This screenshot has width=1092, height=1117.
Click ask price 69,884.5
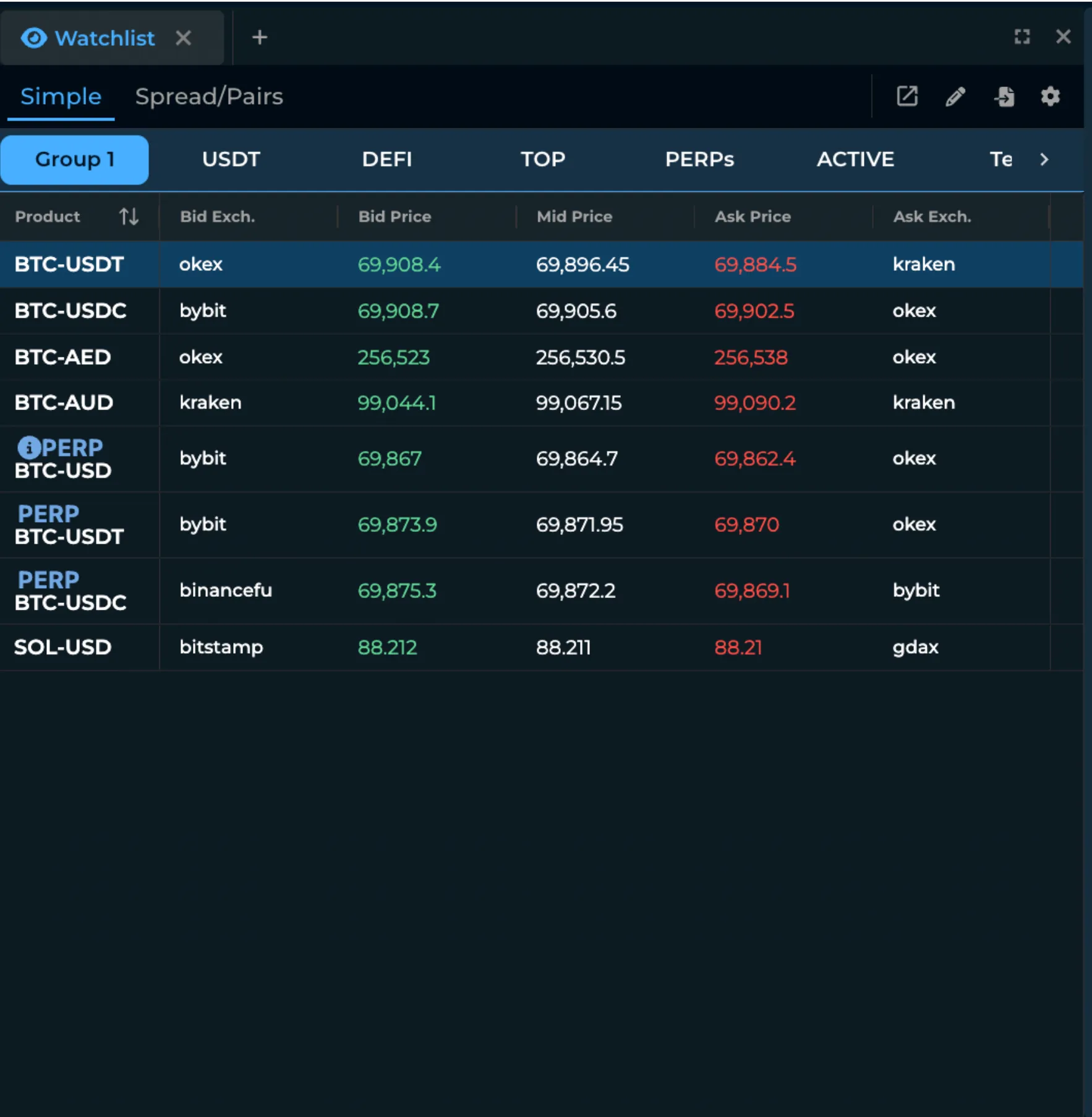755,265
